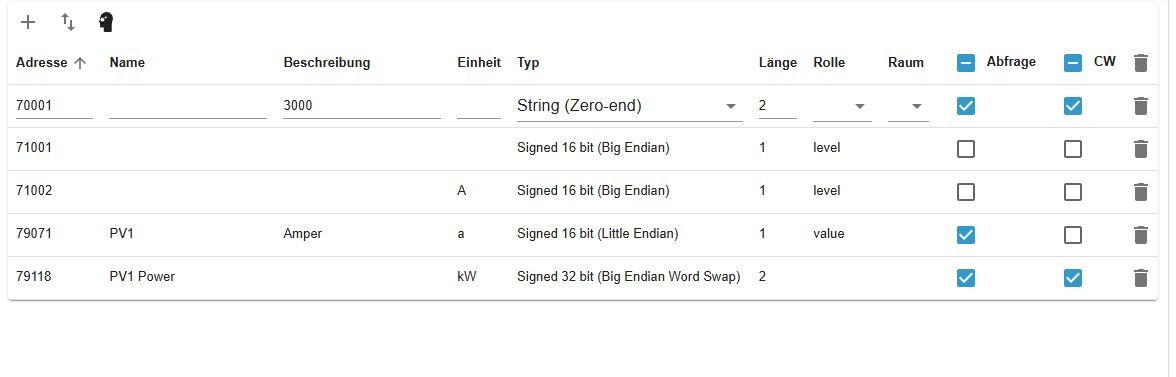This screenshot has height=377, width=1176.
Task: Click trash icon in table header
Action: coord(1141,63)
